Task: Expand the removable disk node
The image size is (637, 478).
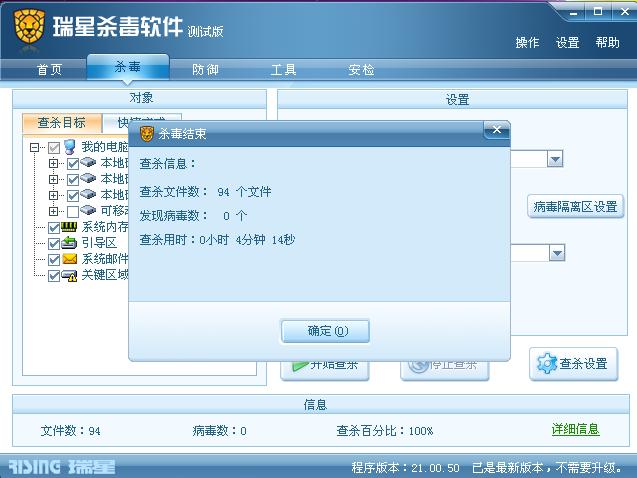Action: [x=53, y=211]
